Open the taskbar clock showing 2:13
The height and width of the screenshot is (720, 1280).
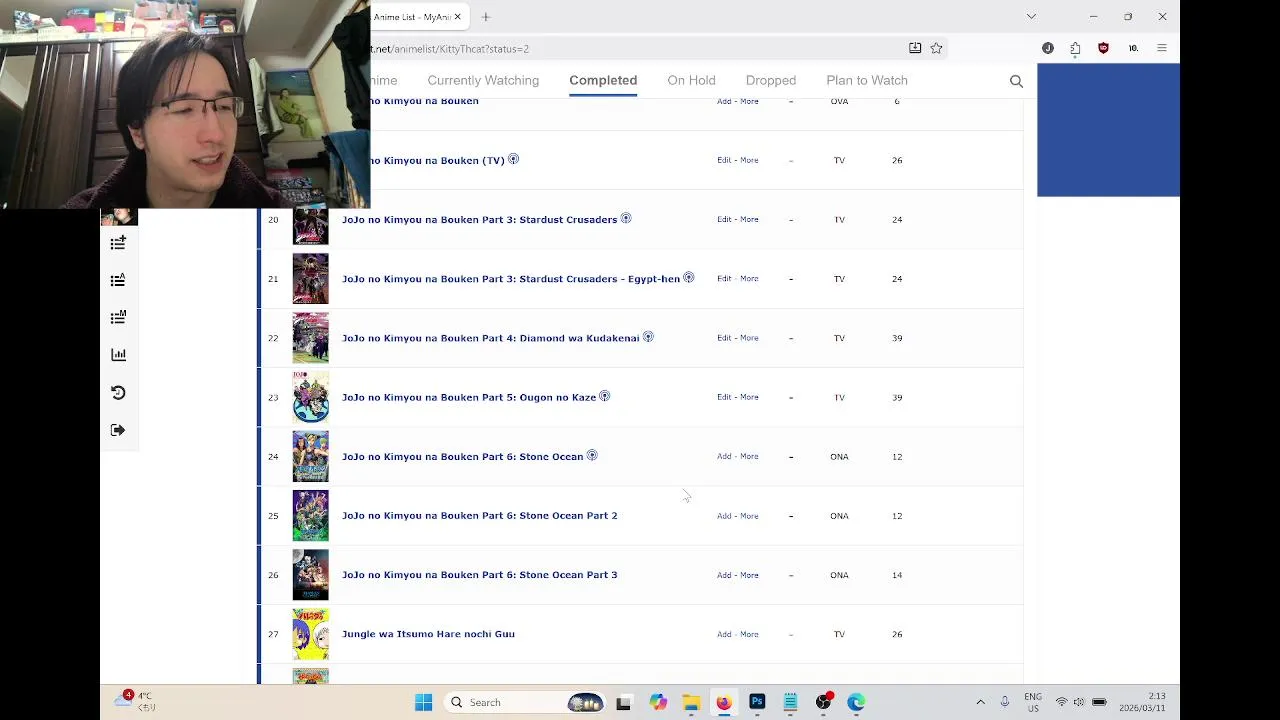point(1143,702)
